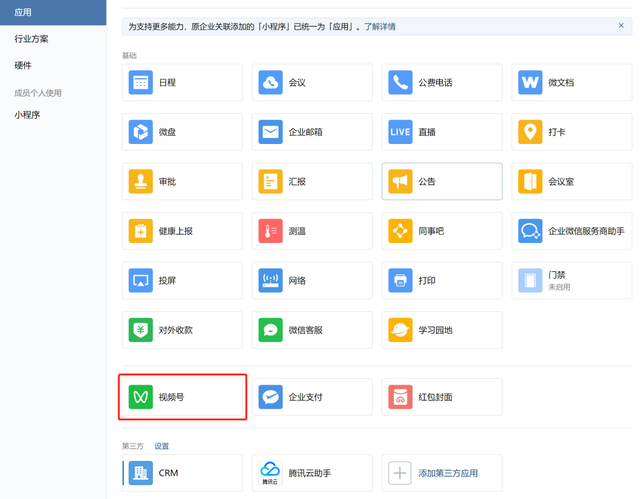This screenshot has width=640, height=499.
Task: Open the 直播 LIVE icon
Action: pyautogui.click(x=400, y=132)
